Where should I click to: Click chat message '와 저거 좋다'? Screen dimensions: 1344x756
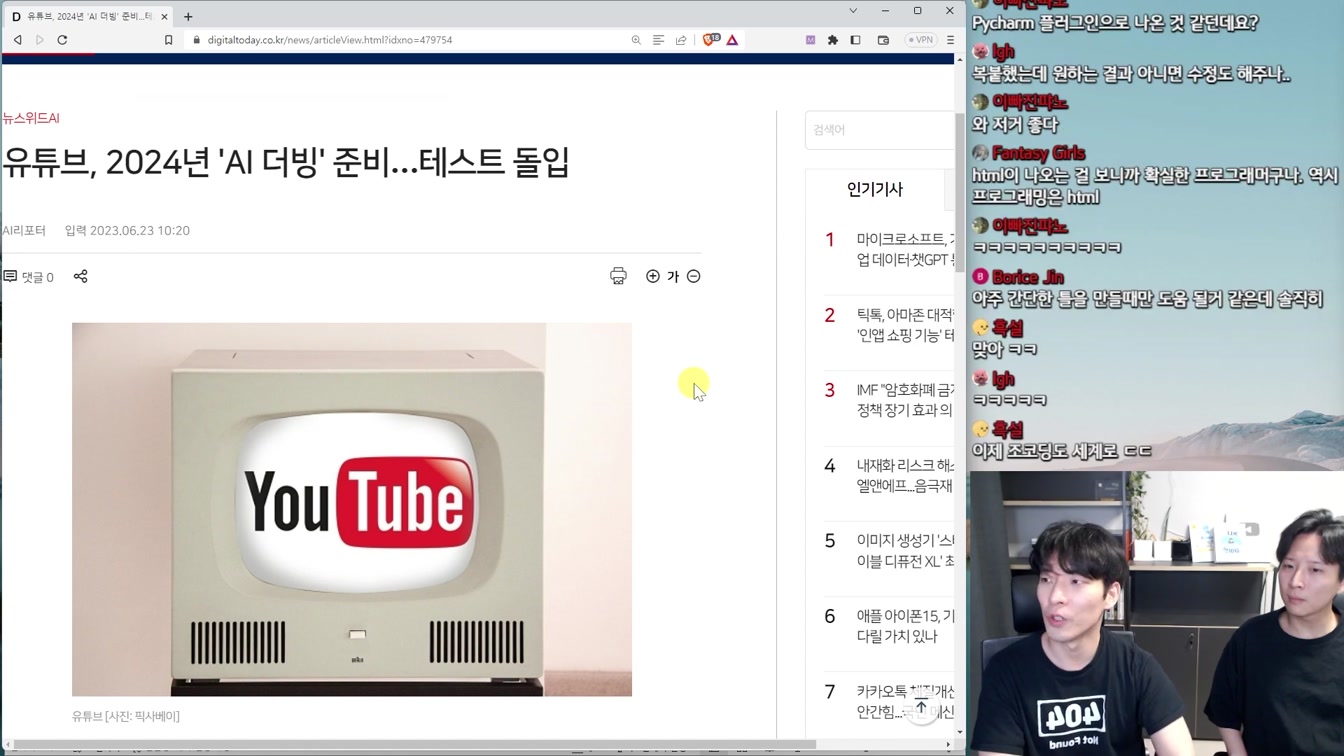point(1015,125)
